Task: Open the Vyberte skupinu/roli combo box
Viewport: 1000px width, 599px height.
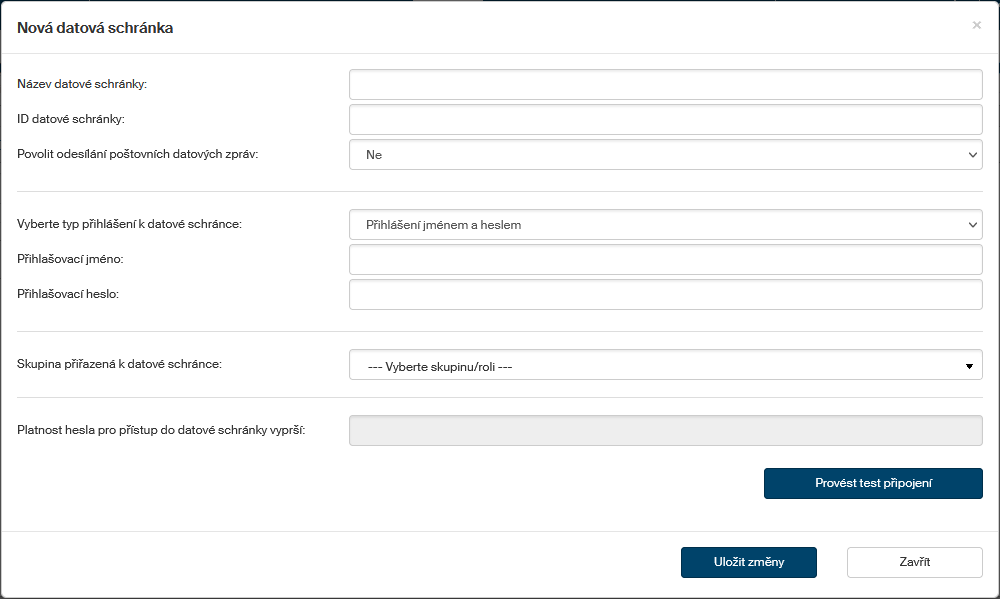Action: click(665, 366)
